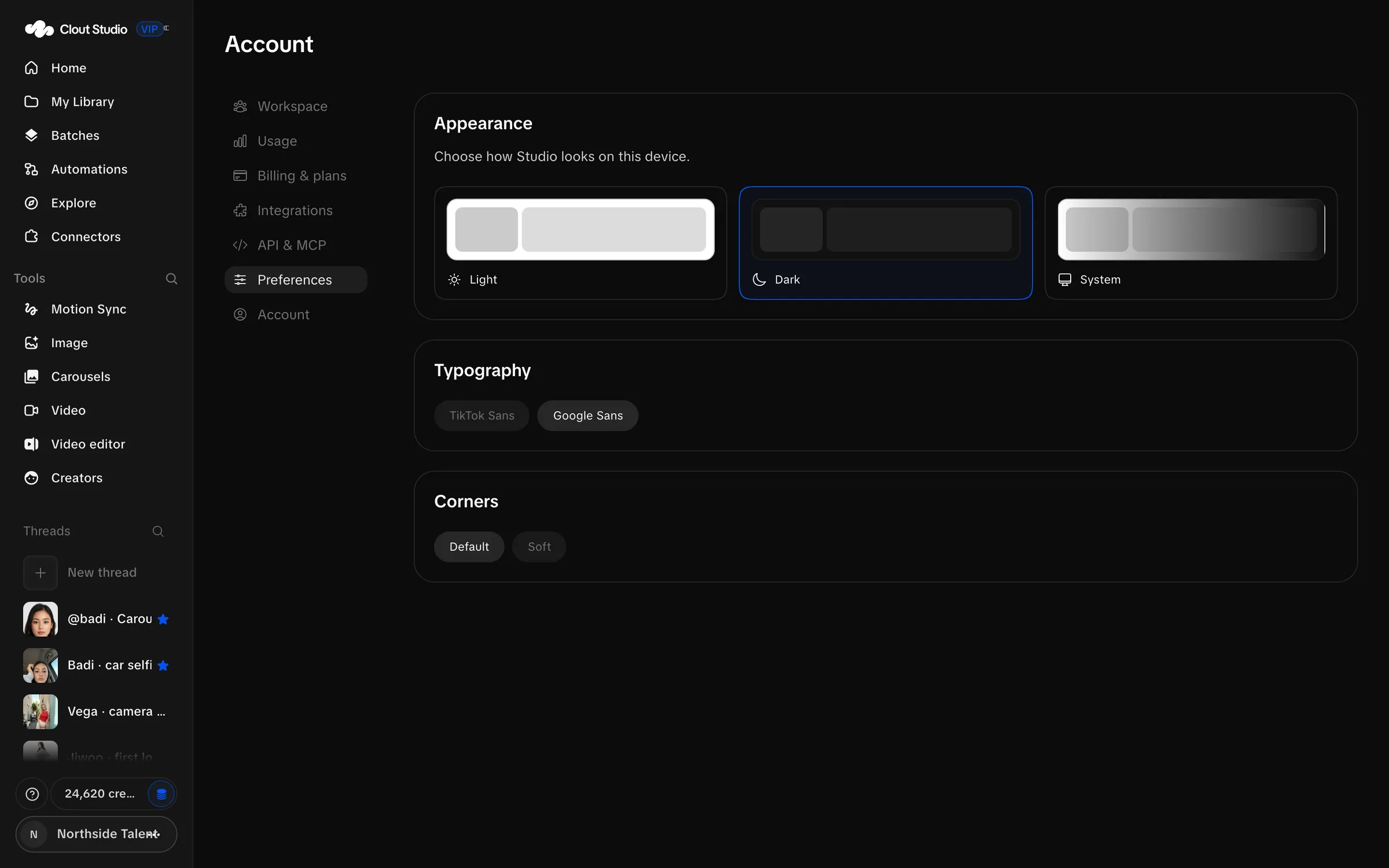Open Connectors in the sidebar
Image resolution: width=1389 pixels, height=868 pixels.
tap(96, 237)
